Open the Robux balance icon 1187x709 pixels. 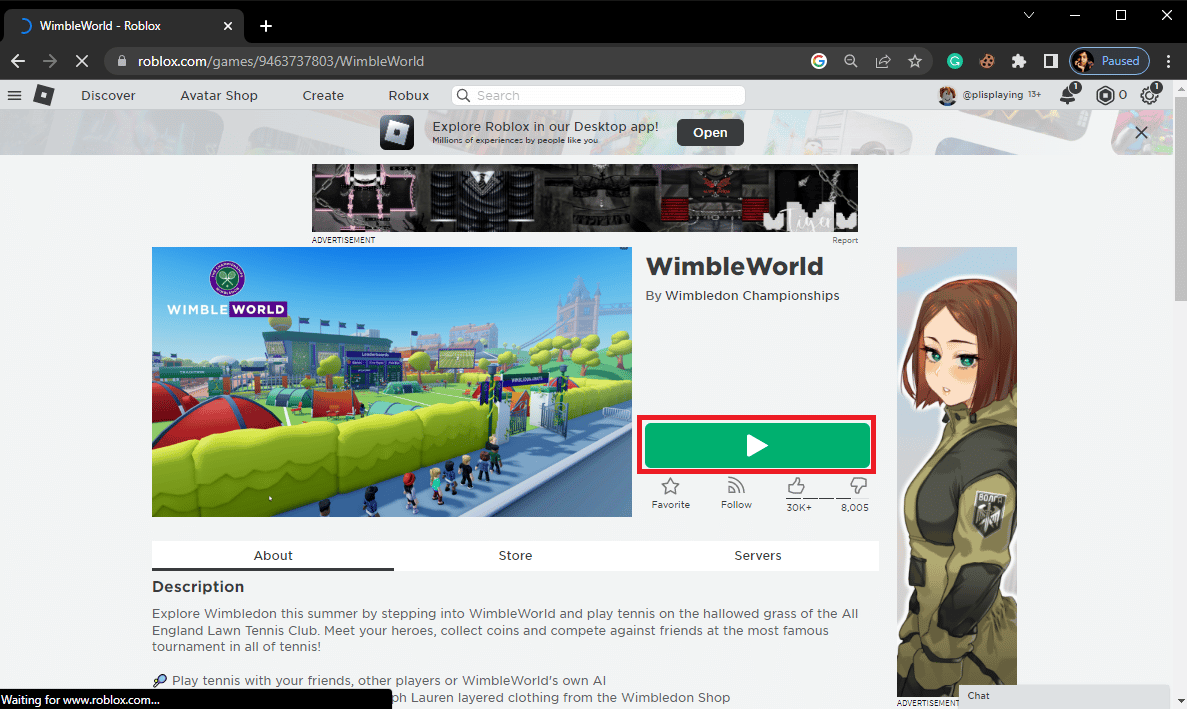pyautogui.click(x=1105, y=95)
